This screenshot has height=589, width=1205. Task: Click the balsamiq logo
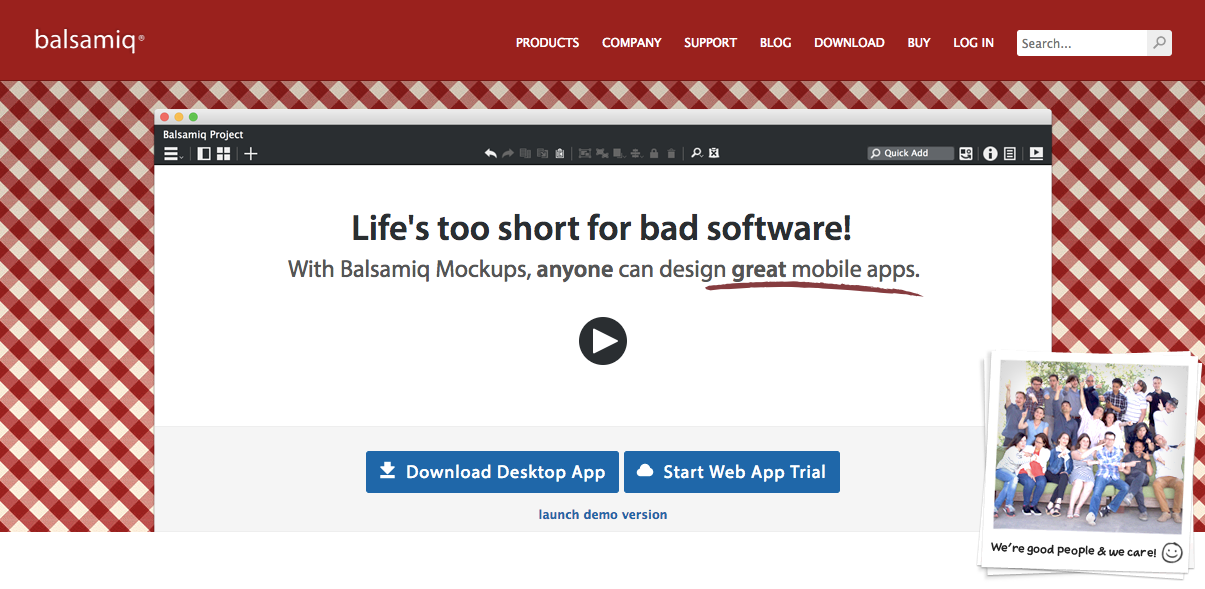coord(90,41)
